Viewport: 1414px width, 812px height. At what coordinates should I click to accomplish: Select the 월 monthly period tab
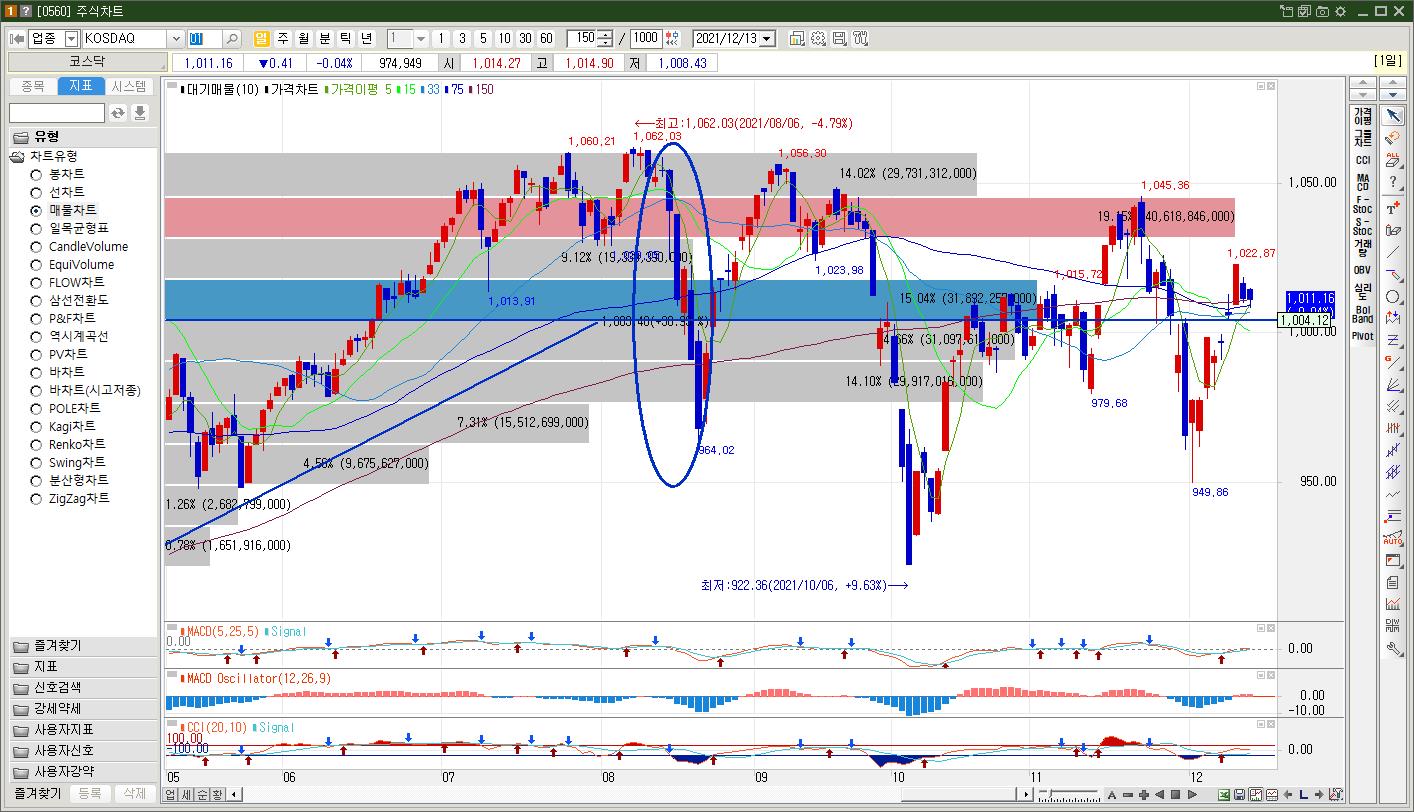click(x=303, y=39)
